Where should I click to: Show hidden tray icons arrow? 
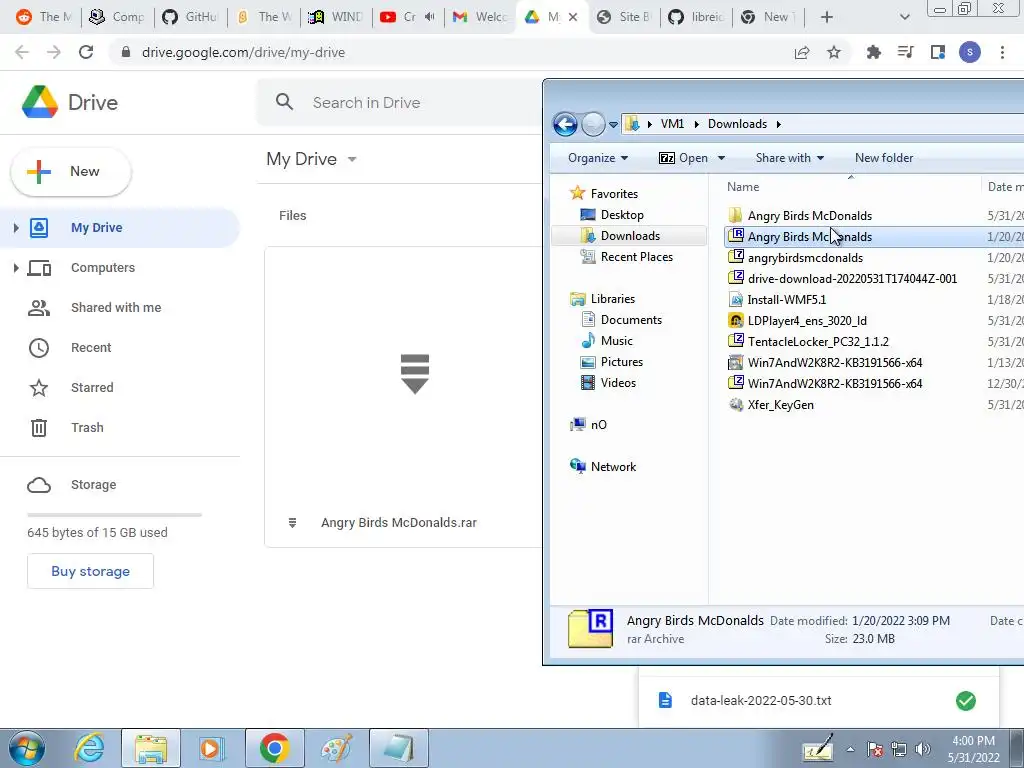(x=850, y=749)
